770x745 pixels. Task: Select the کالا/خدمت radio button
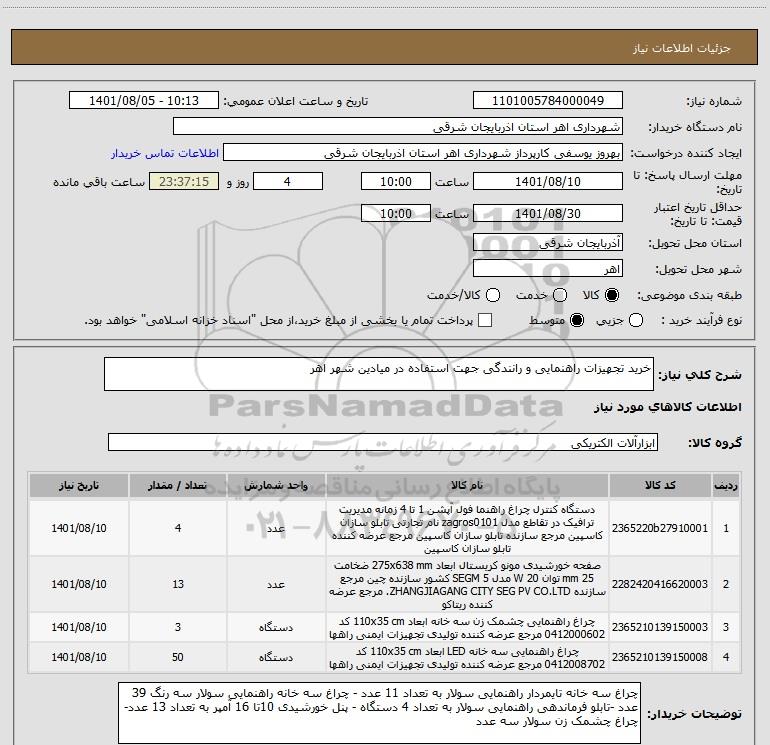coord(493,295)
